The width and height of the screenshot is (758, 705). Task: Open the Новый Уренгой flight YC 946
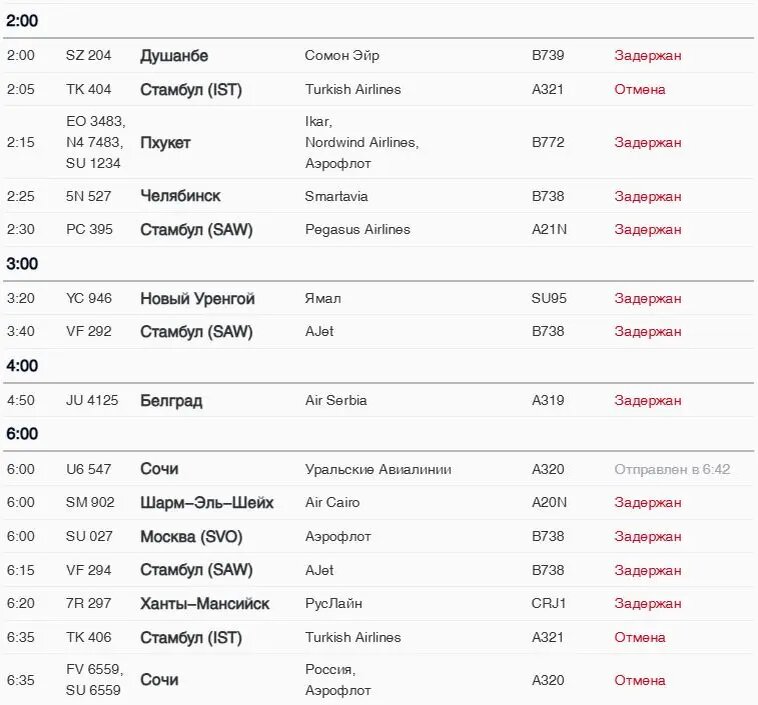pos(379,298)
